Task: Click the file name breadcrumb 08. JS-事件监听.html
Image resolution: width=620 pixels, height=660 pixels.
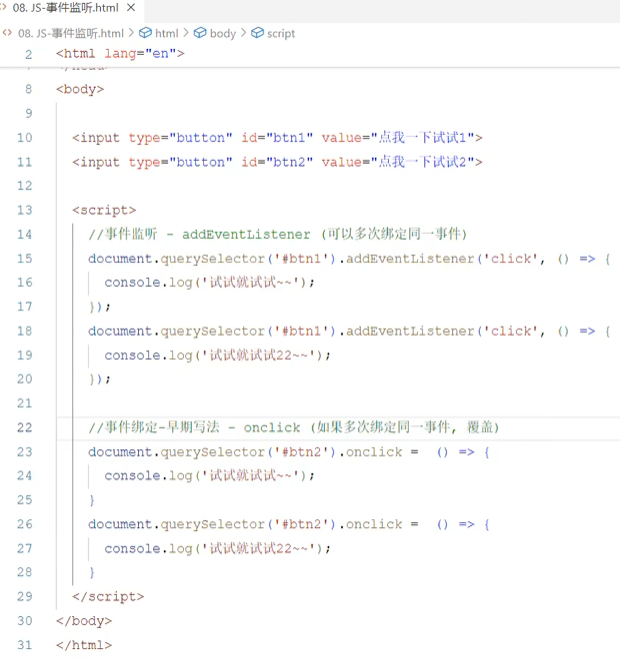Action: [x=71, y=33]
